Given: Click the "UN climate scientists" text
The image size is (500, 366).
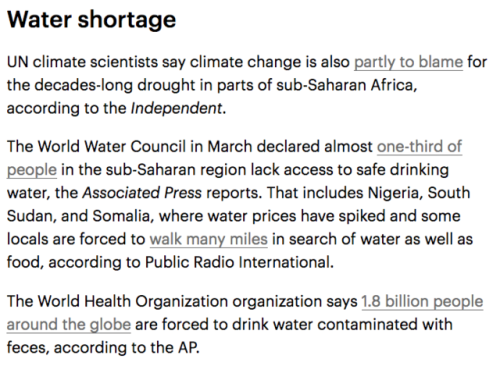Looking at the screenshot, I should (x=82, y=62).
